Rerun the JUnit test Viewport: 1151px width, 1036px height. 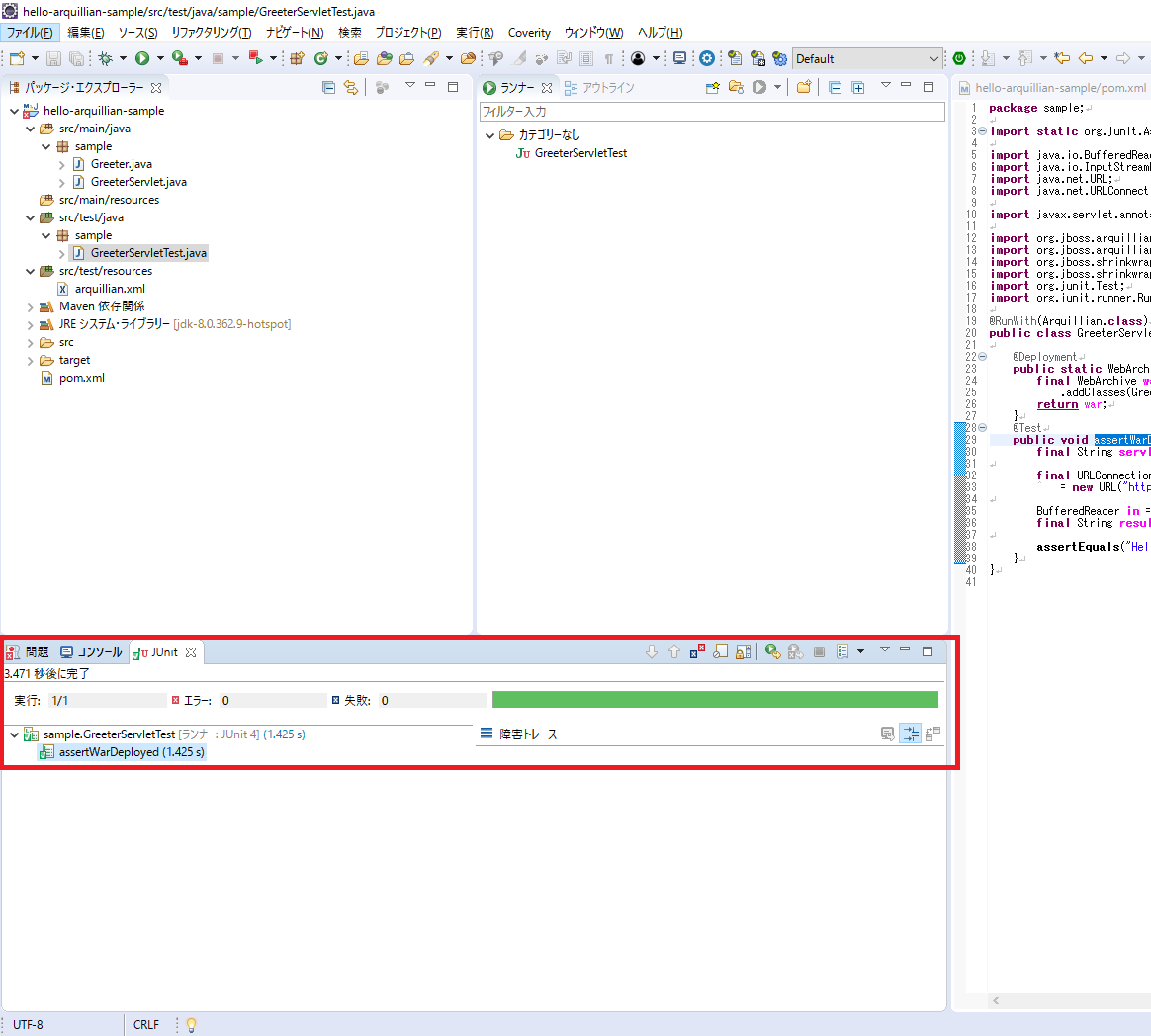tap(772, 651)
